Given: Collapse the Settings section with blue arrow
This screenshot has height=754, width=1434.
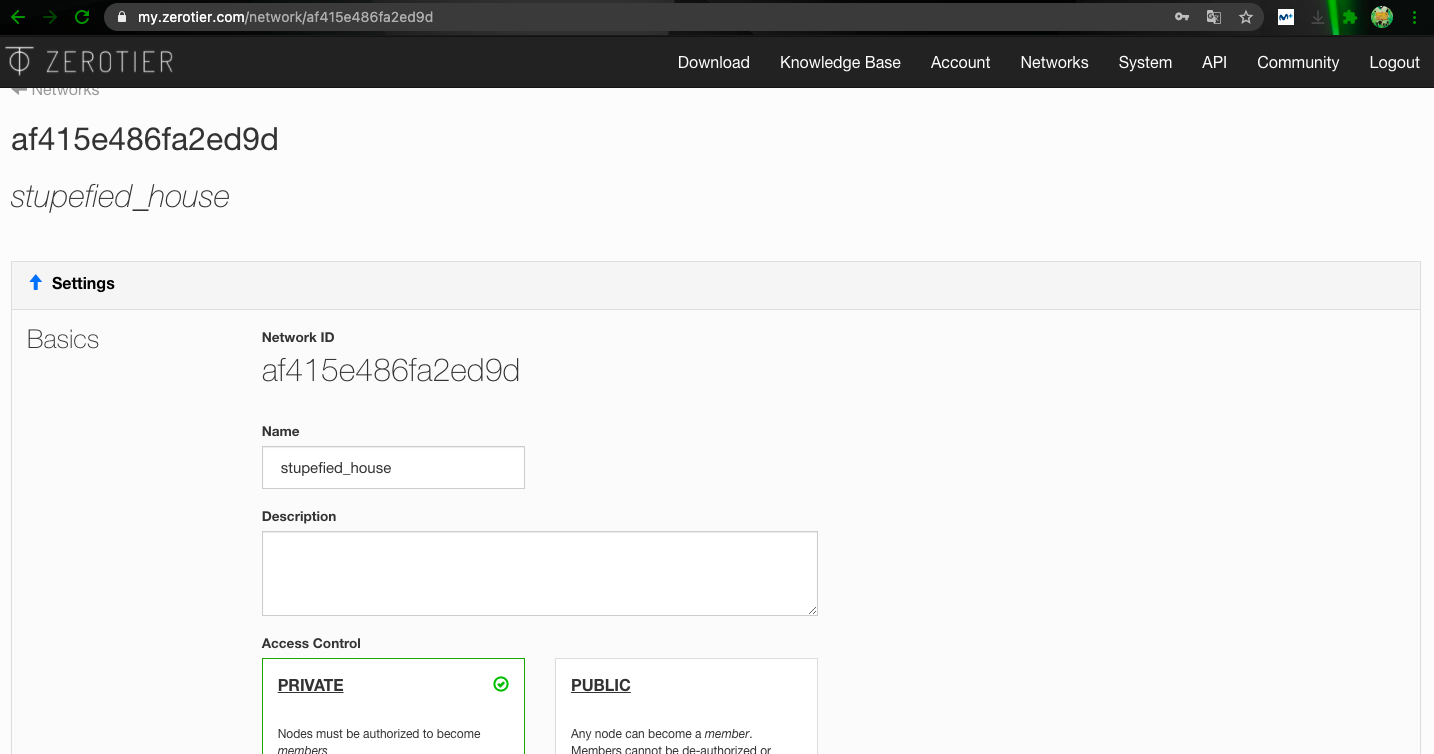Looking at the screenshot, I should (x=36, y=283).
